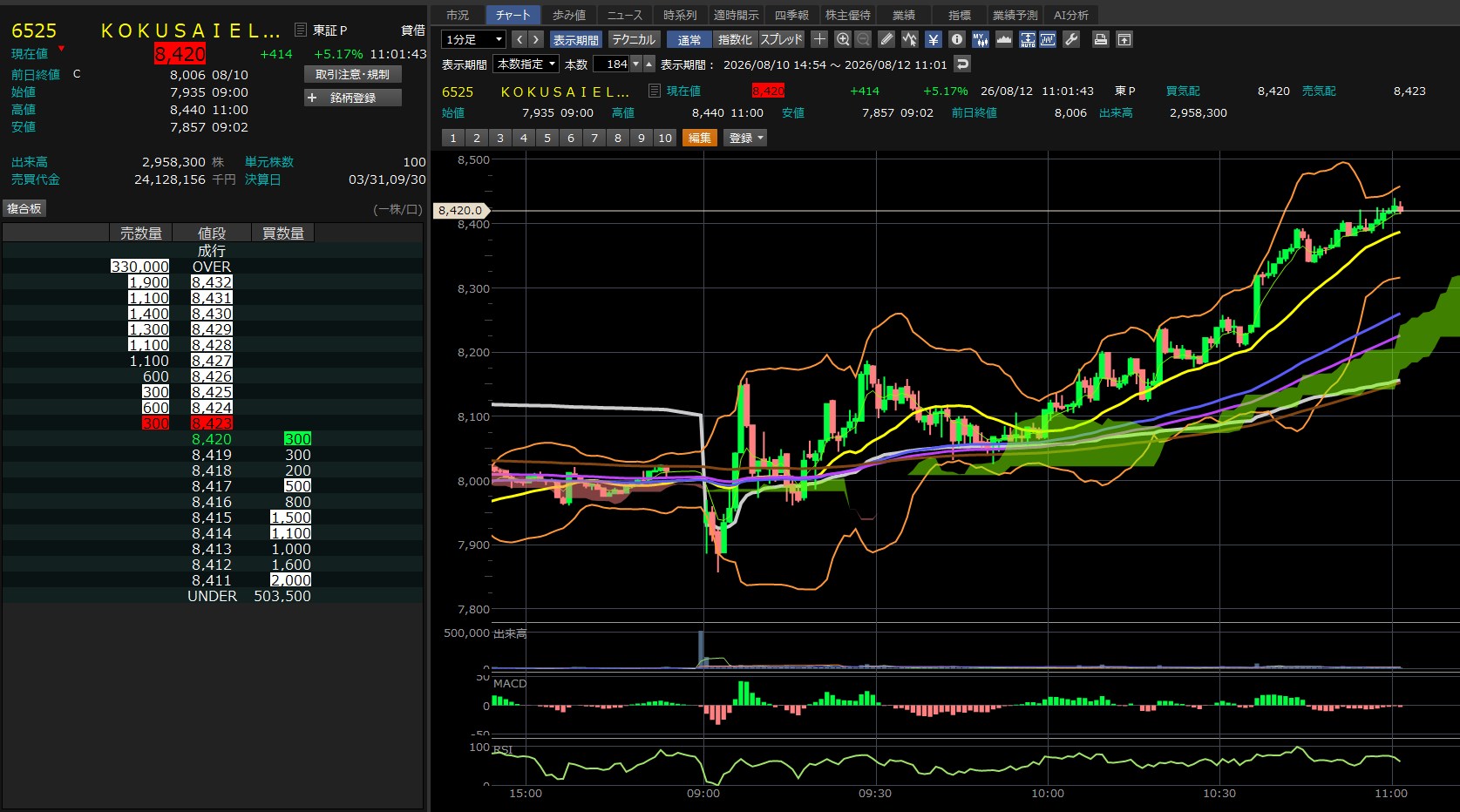1460x812 pixels.
Task: Click the 編集 edit button
Action: (x=700, y=138)
